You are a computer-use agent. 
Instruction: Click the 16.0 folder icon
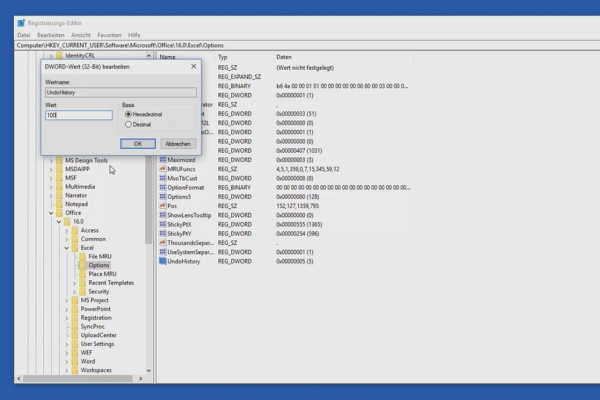67,222
